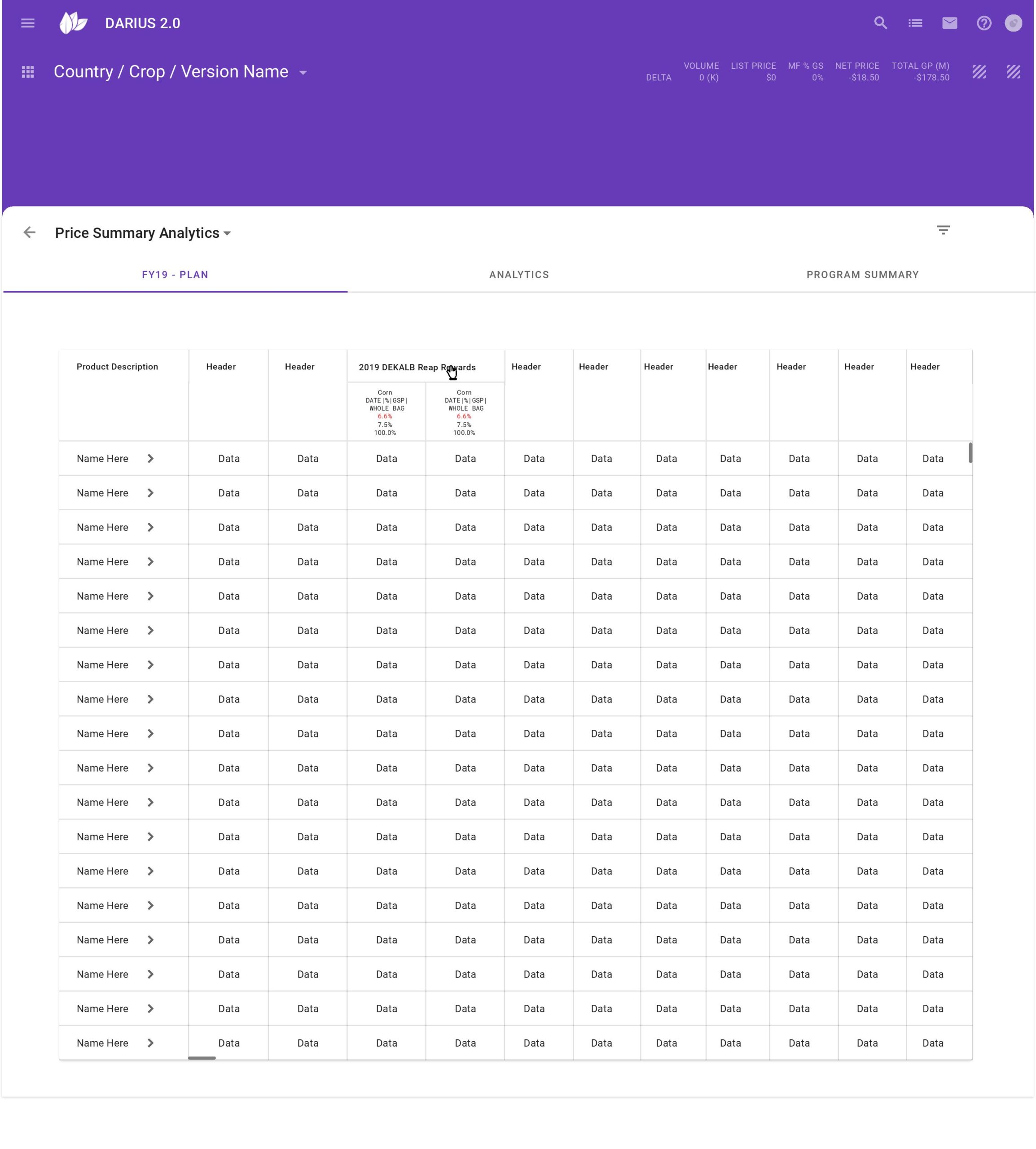Open the hamburger menu icon

point(27,23)
